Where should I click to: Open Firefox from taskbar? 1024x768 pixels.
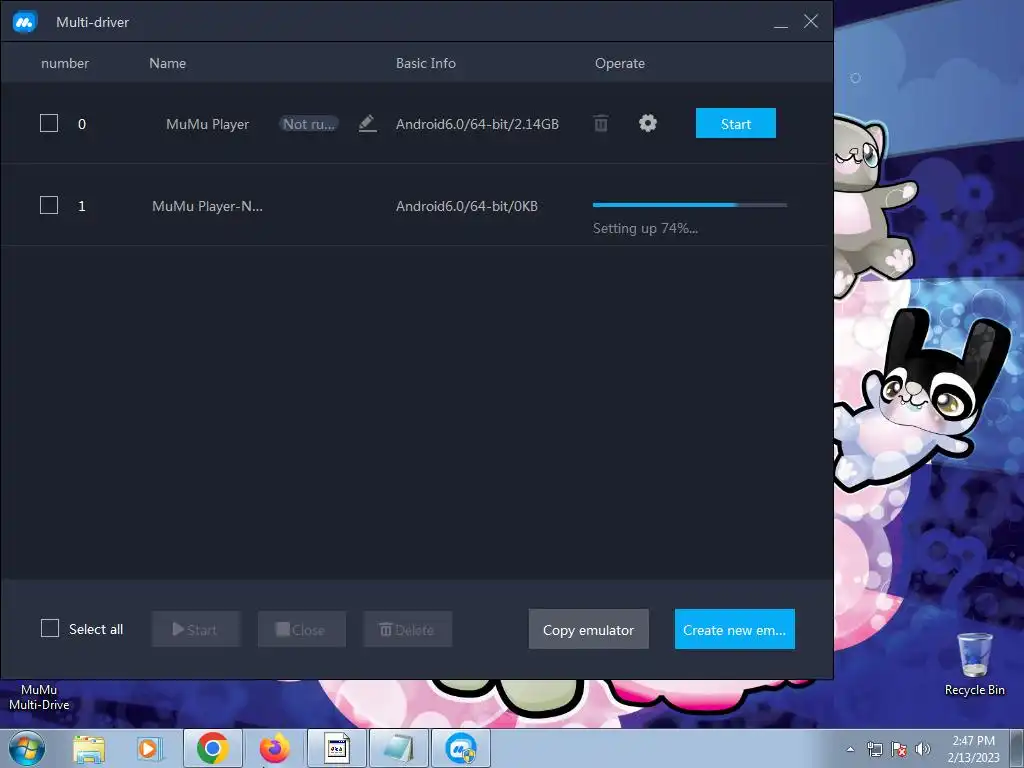(x=275, y=749)
